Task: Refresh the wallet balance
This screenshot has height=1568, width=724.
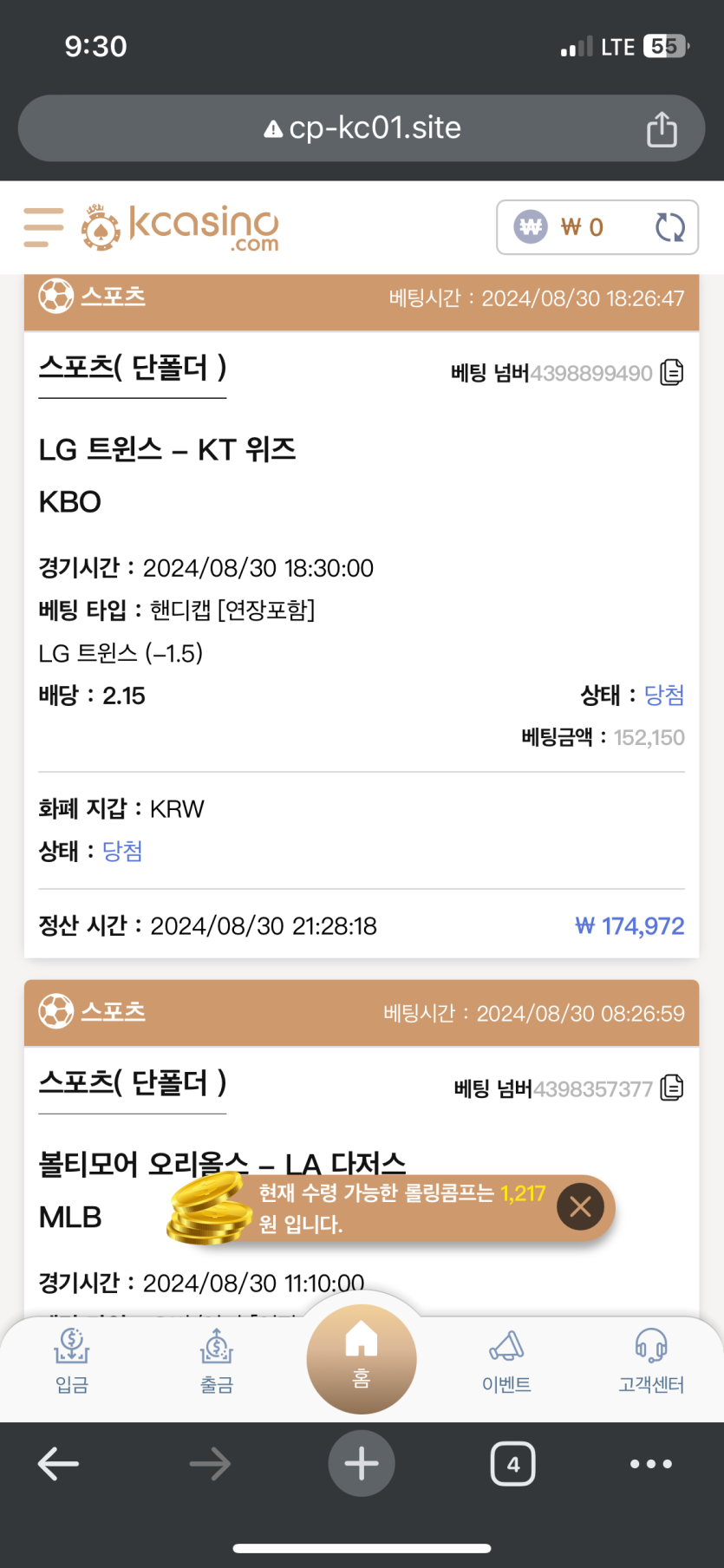Action: point(669,227)
